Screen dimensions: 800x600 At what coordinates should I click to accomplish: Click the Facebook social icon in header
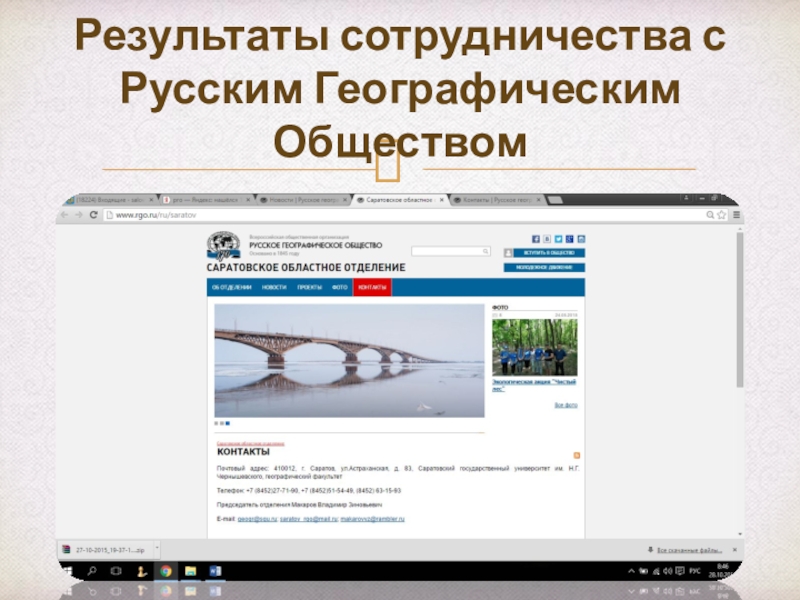tap(535, 239)
